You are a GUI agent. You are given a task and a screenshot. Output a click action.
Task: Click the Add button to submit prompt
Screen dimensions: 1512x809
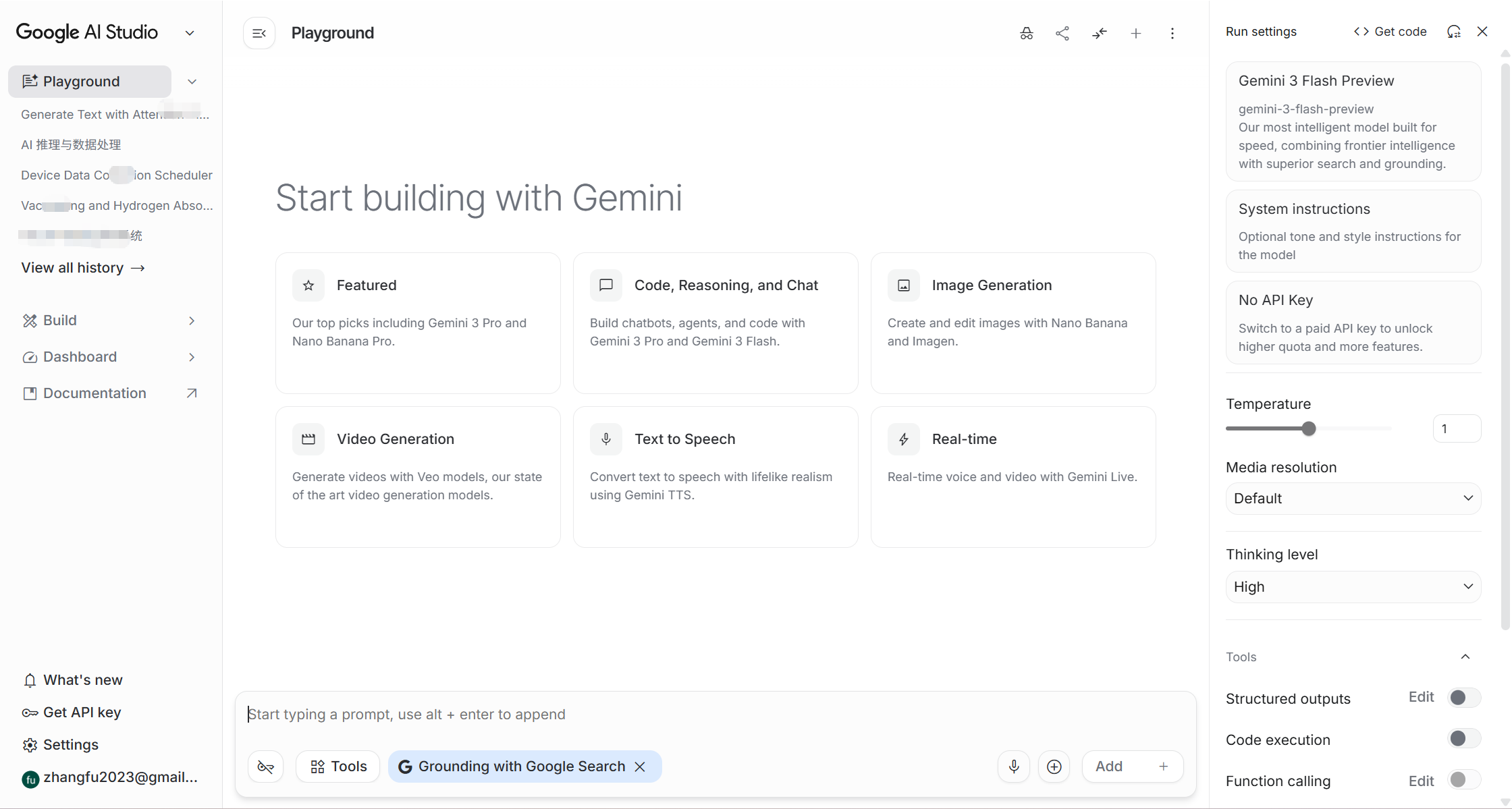1133,766
